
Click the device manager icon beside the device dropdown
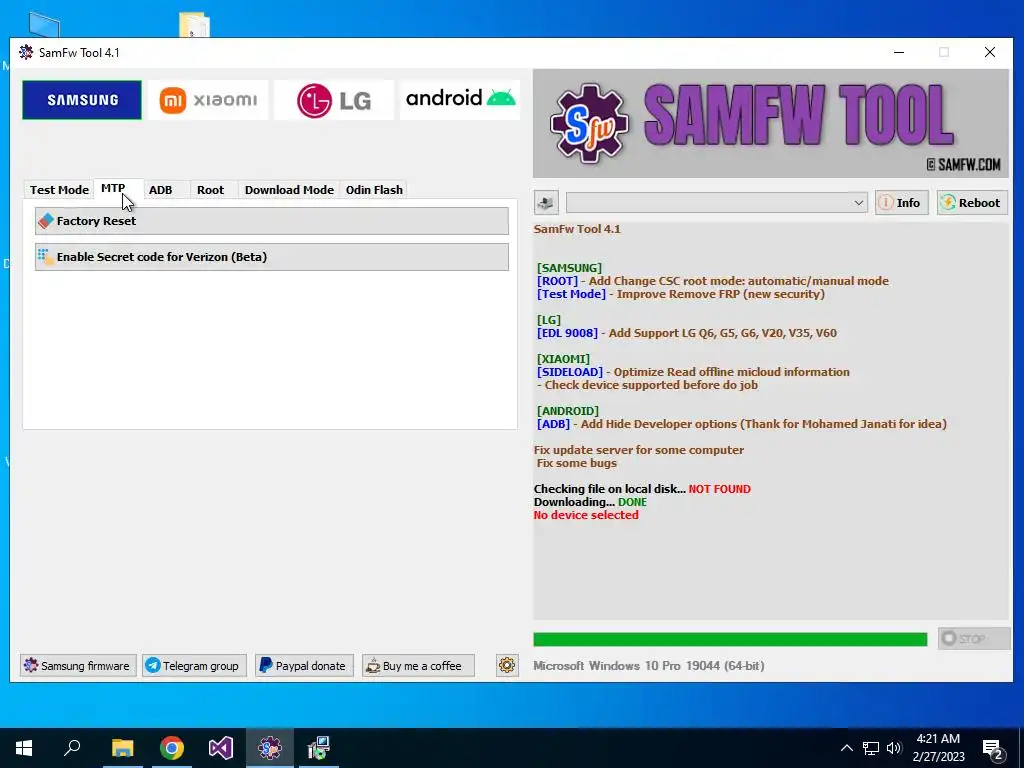tap(546, 202)
